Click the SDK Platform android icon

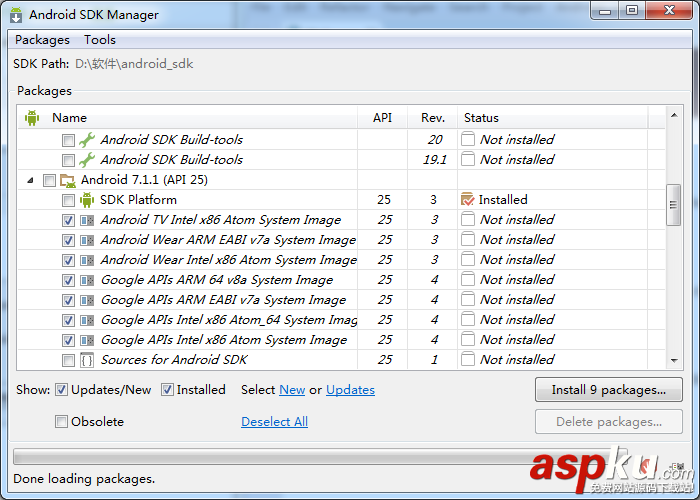[87, 200]
